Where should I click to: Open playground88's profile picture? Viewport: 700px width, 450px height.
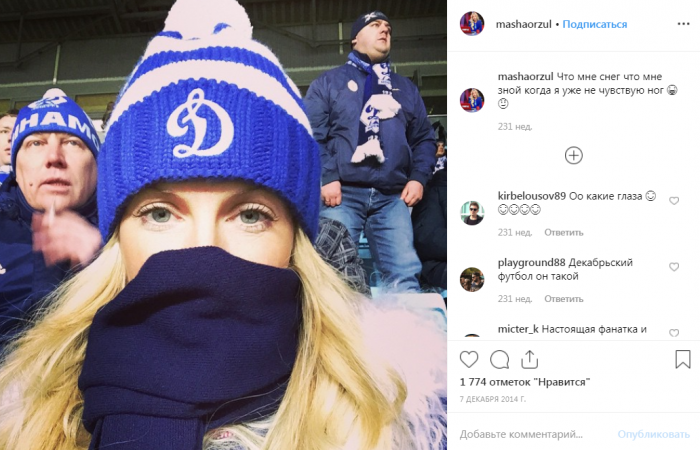(x=472, y=279)
